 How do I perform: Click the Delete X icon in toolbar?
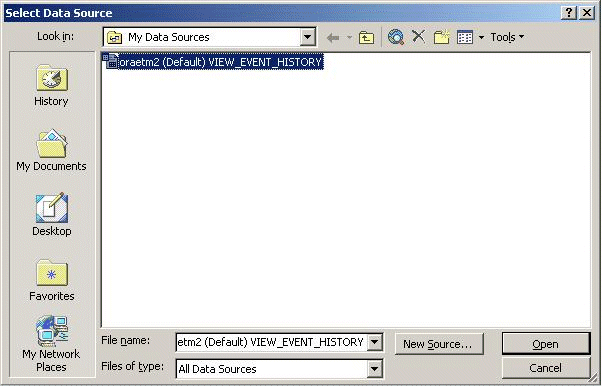coord(418,37)
